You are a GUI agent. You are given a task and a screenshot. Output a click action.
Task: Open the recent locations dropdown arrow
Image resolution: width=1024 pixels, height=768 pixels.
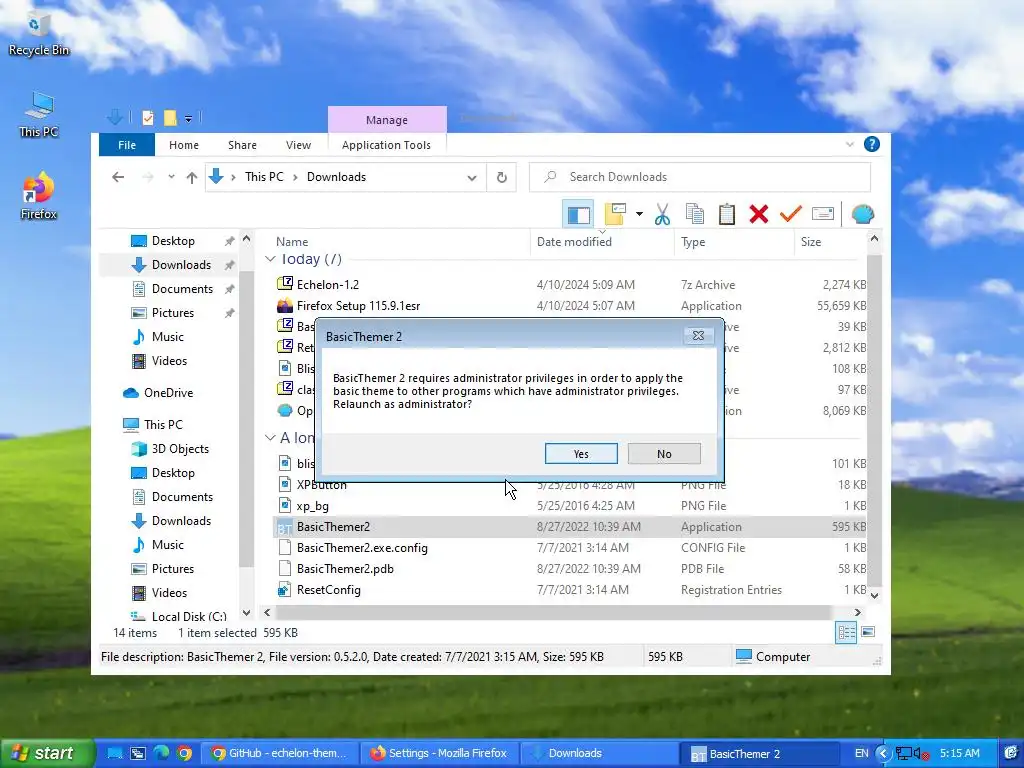point(171,177)
